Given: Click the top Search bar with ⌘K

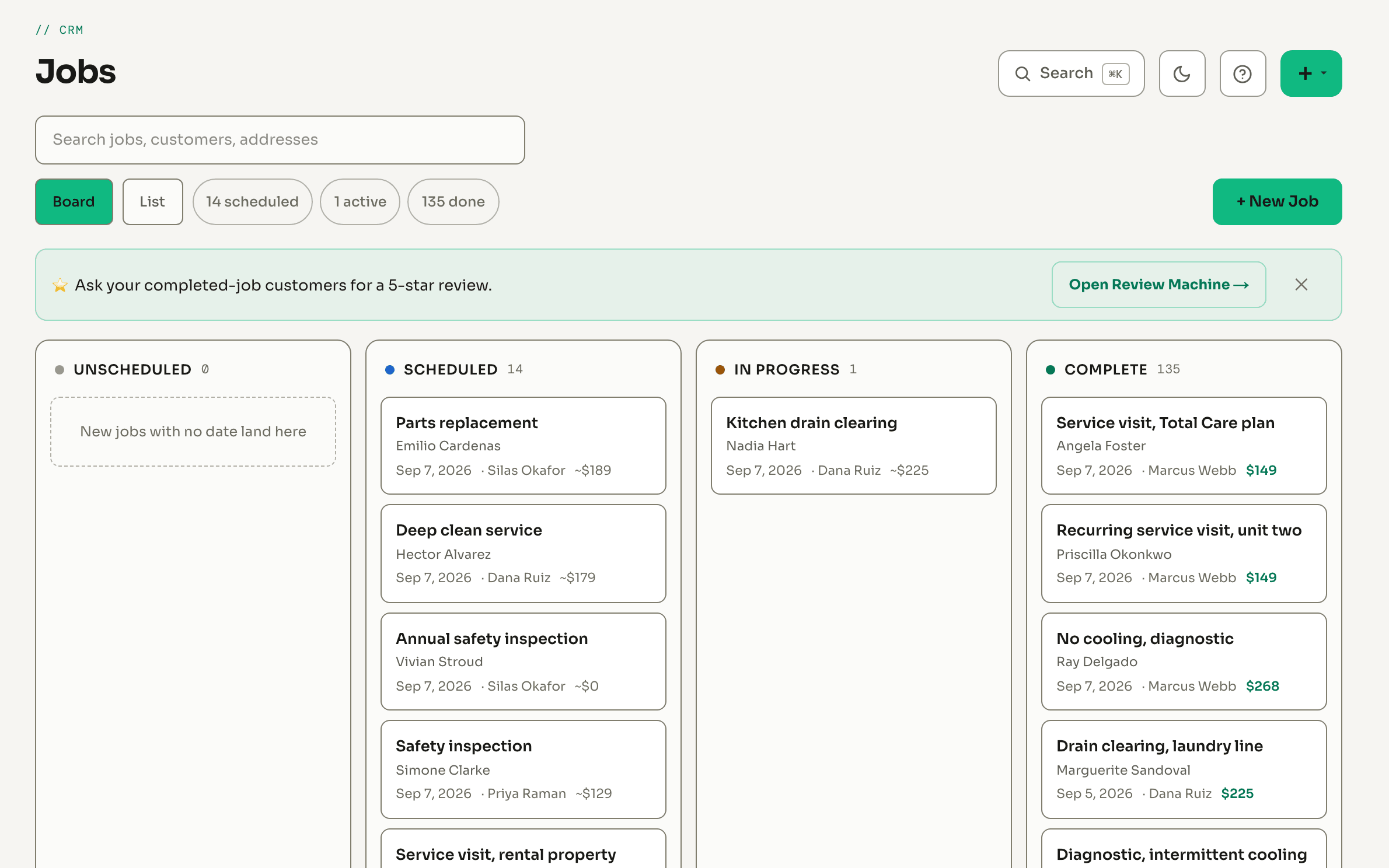Looking at the screenshot, I should [1071, 73].
